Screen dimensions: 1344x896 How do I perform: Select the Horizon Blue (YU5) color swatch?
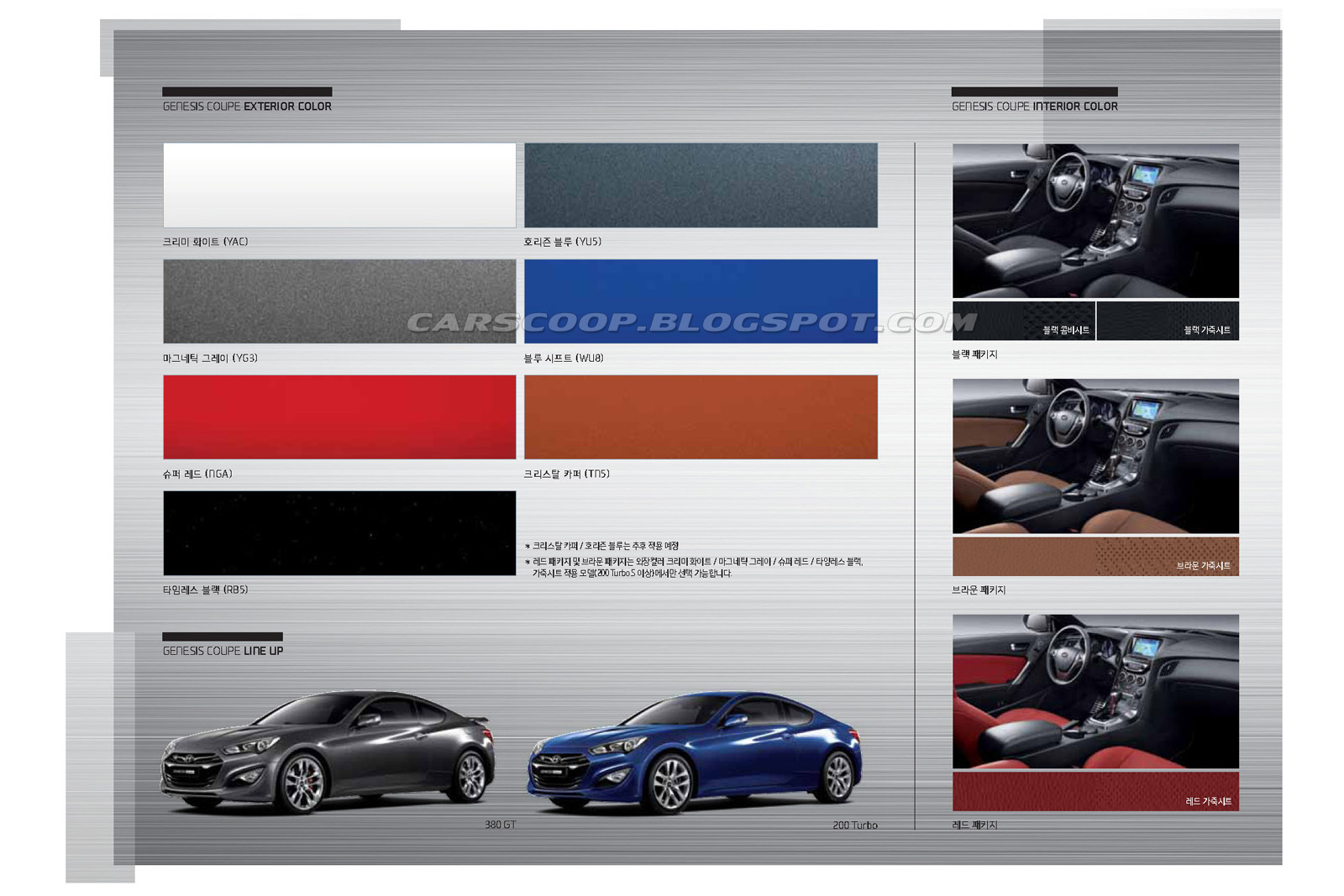pos(701,185)
